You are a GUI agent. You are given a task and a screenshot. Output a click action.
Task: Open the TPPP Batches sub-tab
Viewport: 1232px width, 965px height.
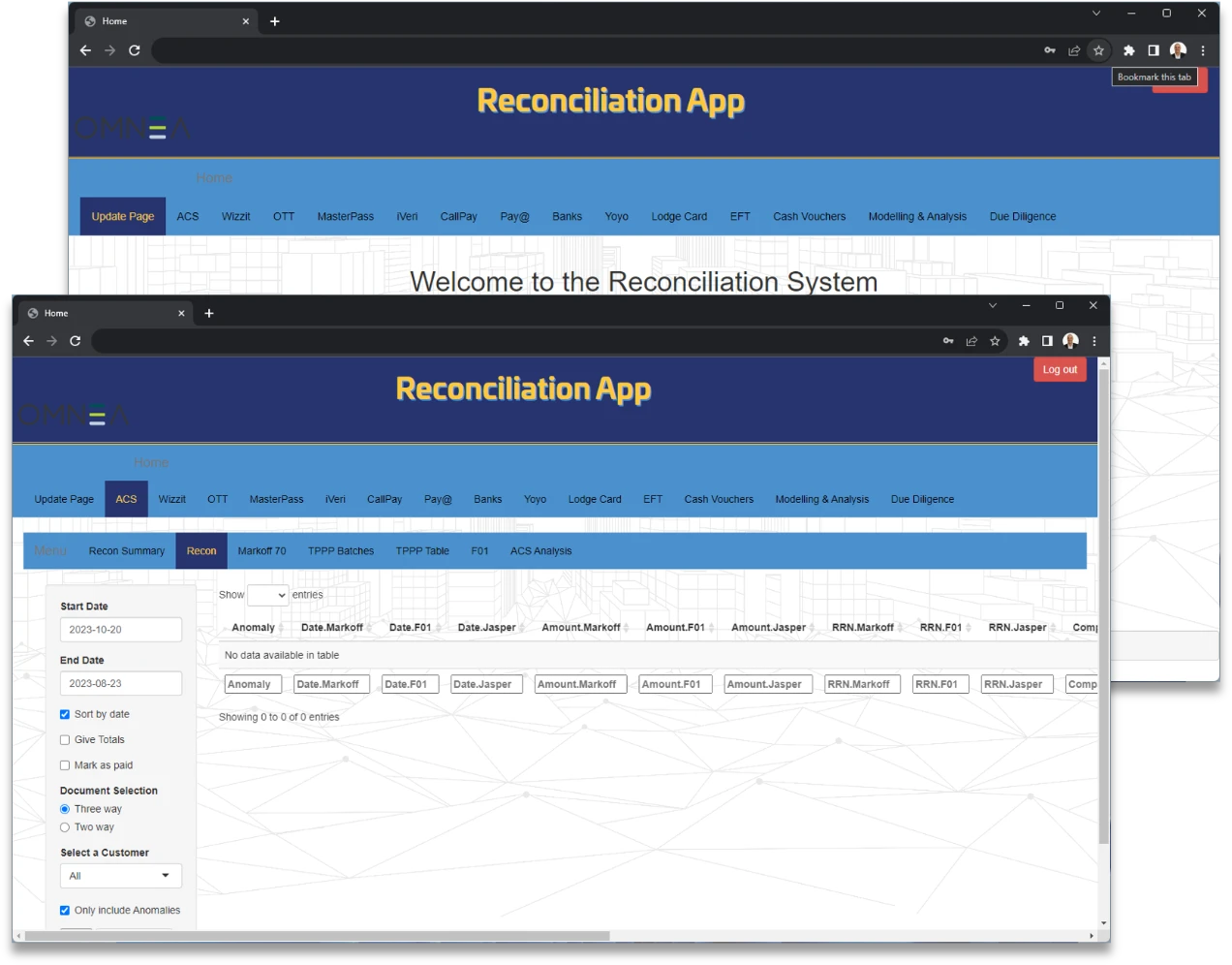[x=341, y=551]
